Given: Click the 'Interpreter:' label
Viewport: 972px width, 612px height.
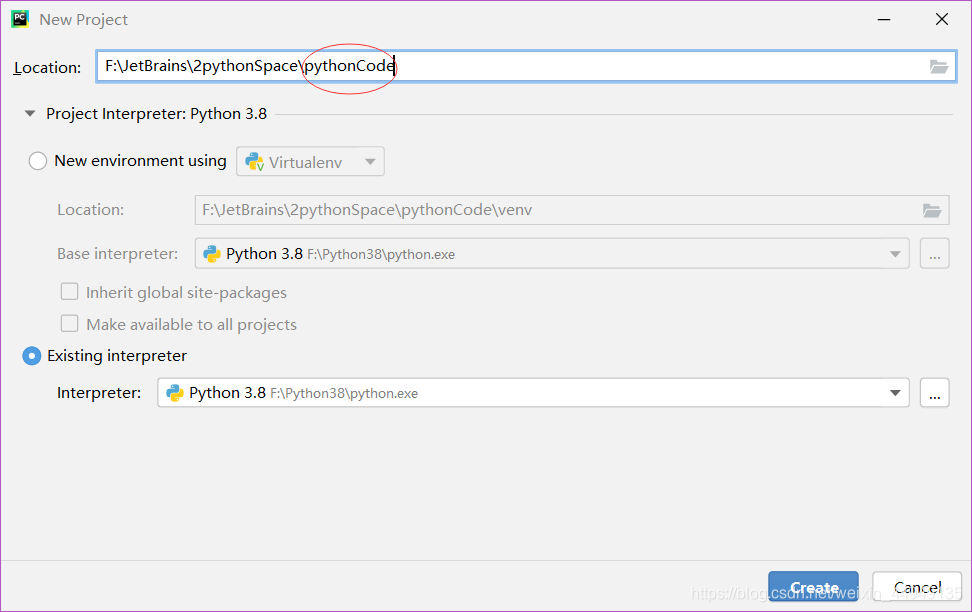Looking at the screenshot, I should [x=99, y=393].
